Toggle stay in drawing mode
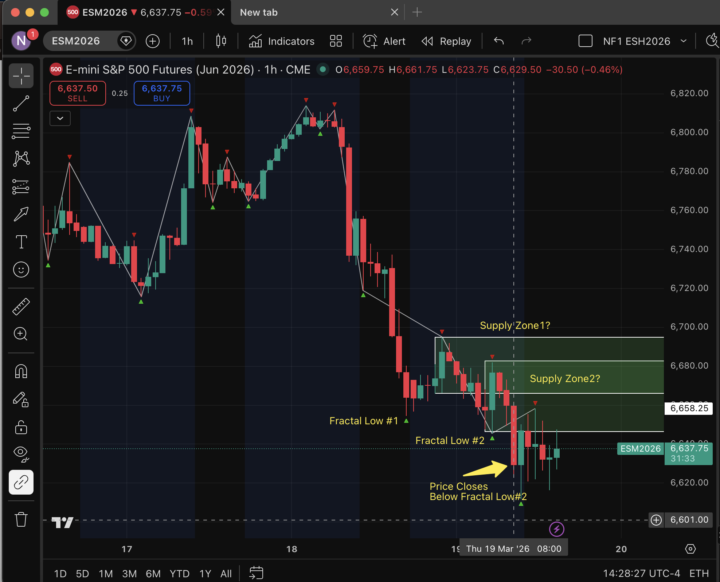 (x=21, y=399)
